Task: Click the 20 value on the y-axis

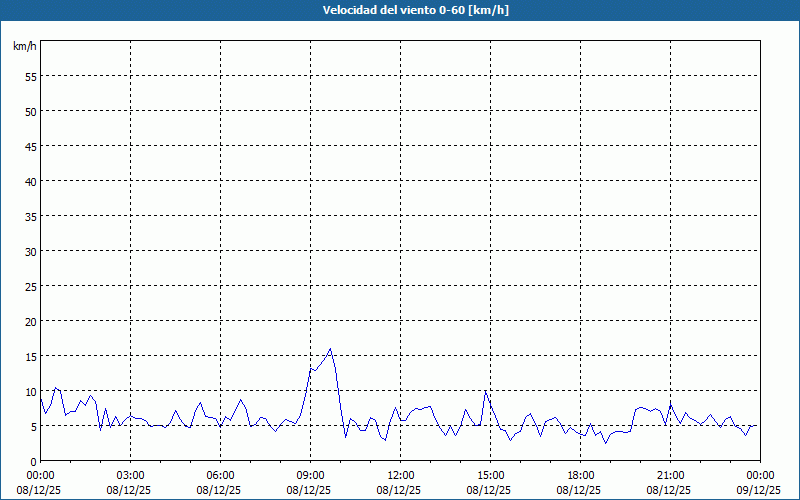Action: click(x=31, y=321)
